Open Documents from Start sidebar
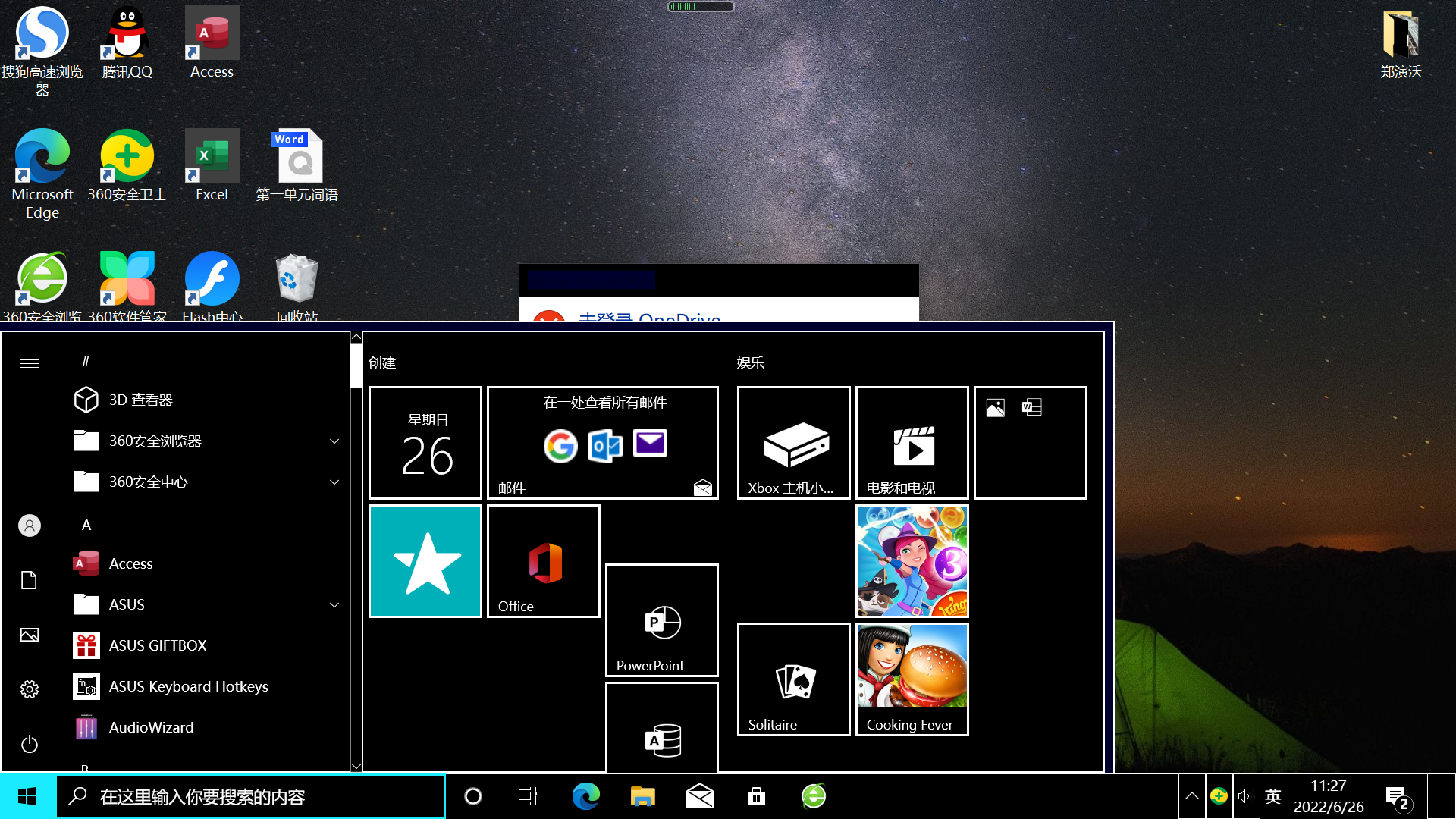Viewport: 1456px width, 819px height. point(30,580)
